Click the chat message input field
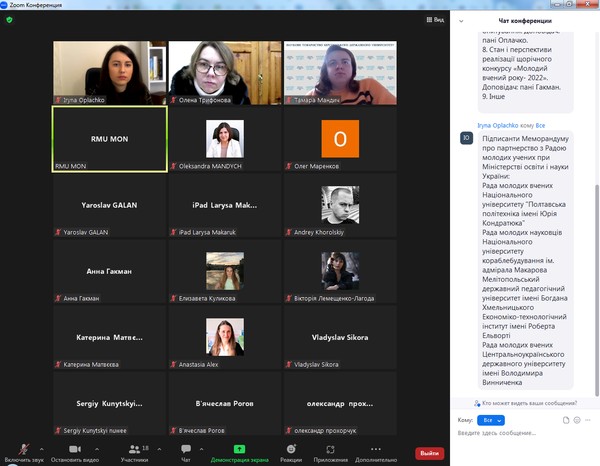 (x=520, y=433)
